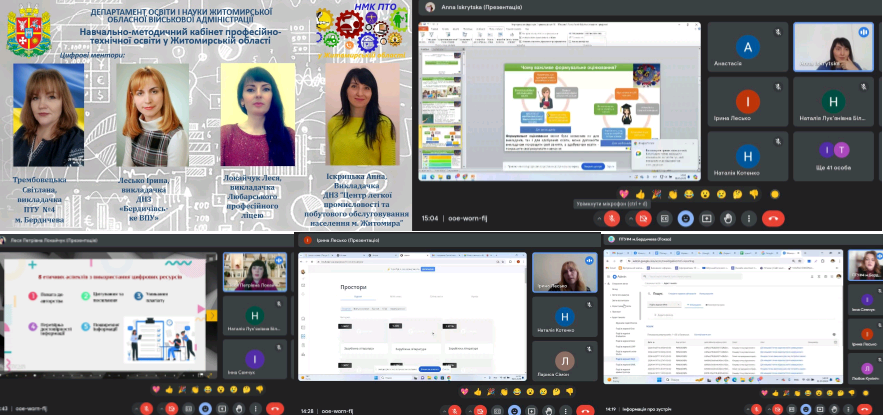The width and height of the screenshot is (883, 415).
Task: Raise hand in the 15:04 meeting
Action: 728,217
